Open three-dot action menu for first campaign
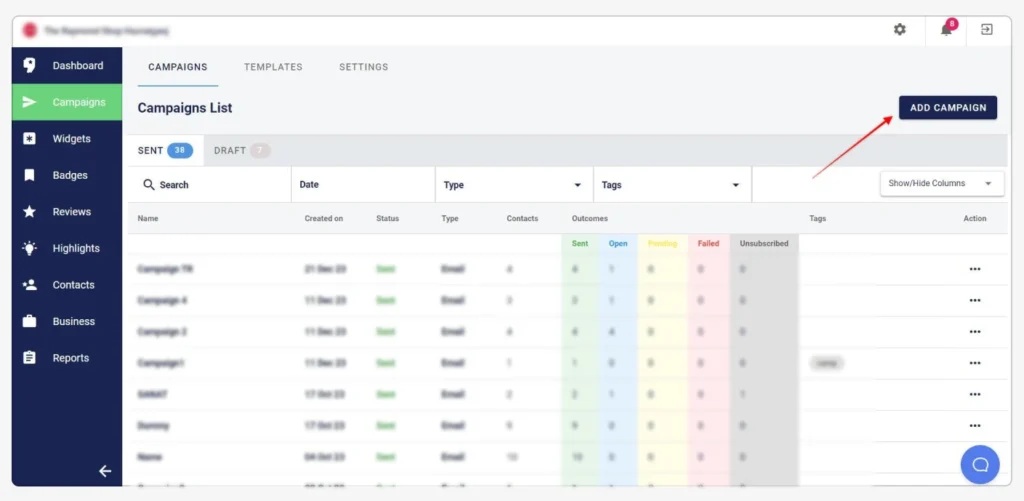1024x501 pixels. pyautogui.click(x=974, y=269)
